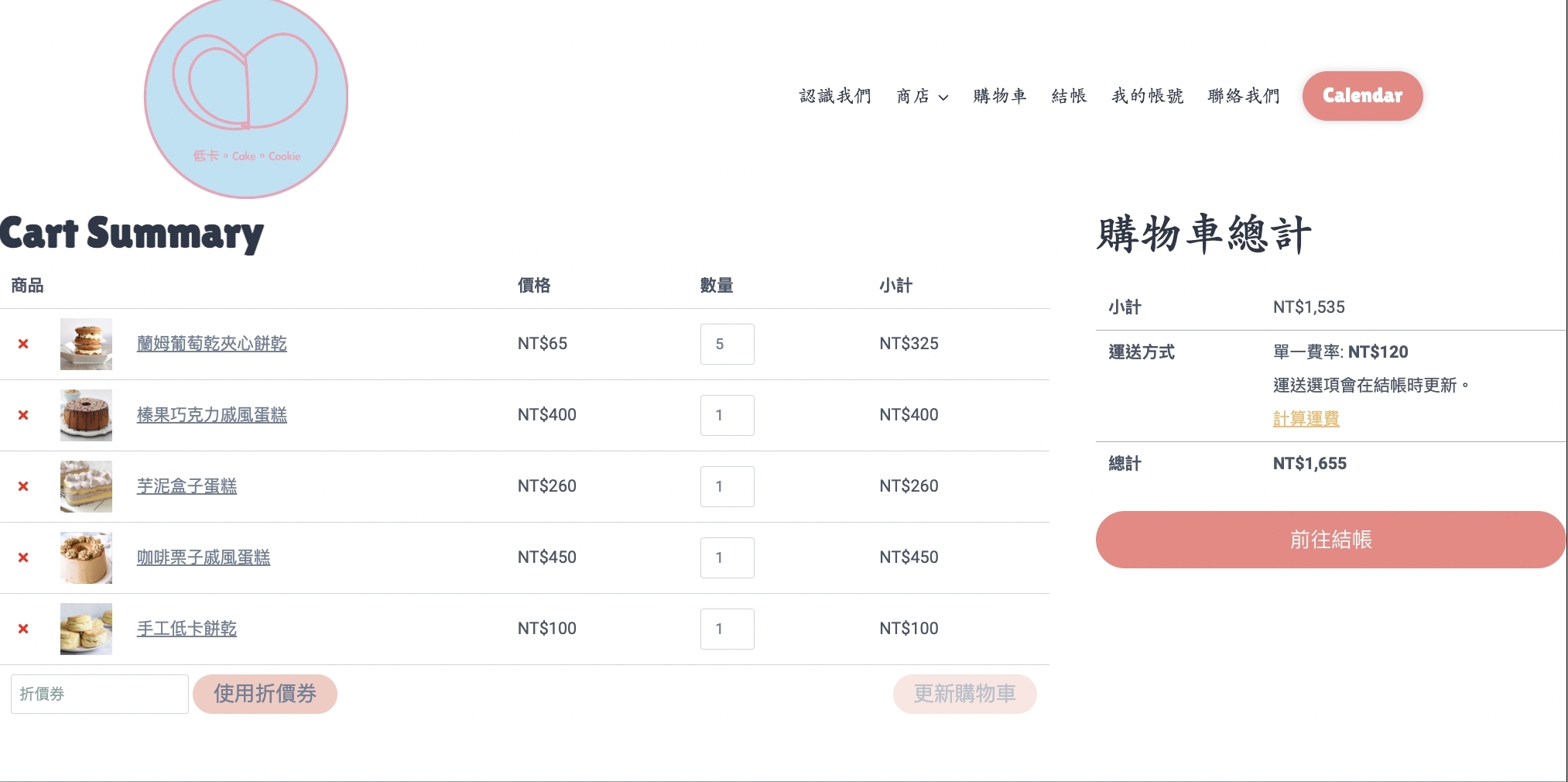
Task: Remove 蘭姆葡萄乾夾心餅乾 with its red X
Action: coord(23,344)
